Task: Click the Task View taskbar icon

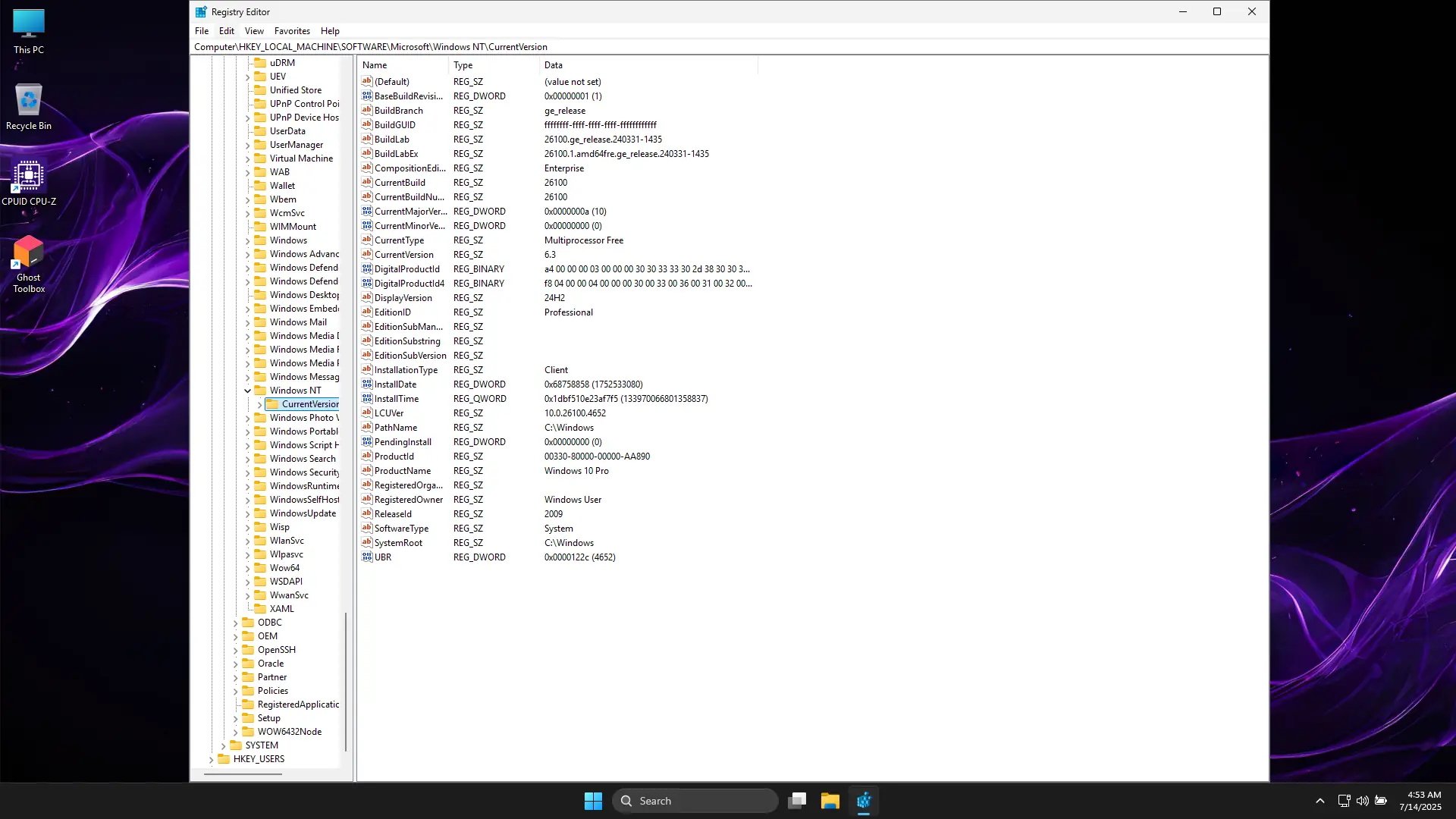Action: [796, 801]
